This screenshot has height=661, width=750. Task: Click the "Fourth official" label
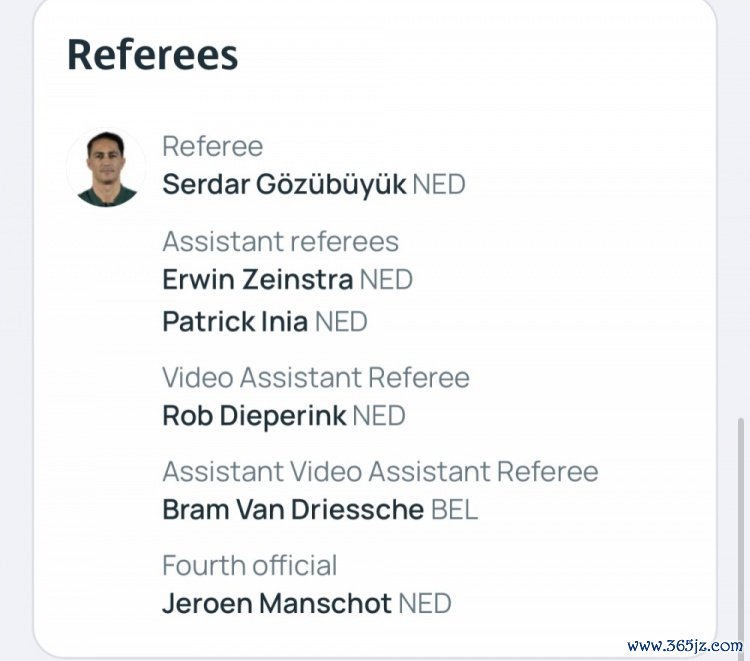click(249, 565)
